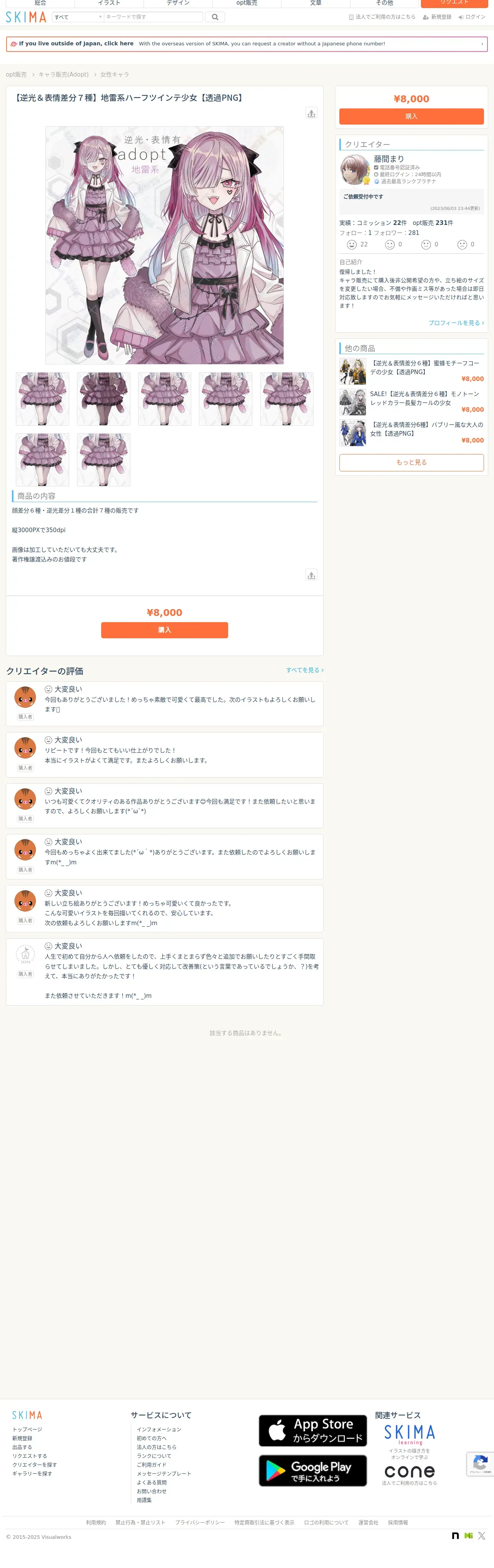Open the 文章 top tab
494x1568 pixels.
click(315, 3)
